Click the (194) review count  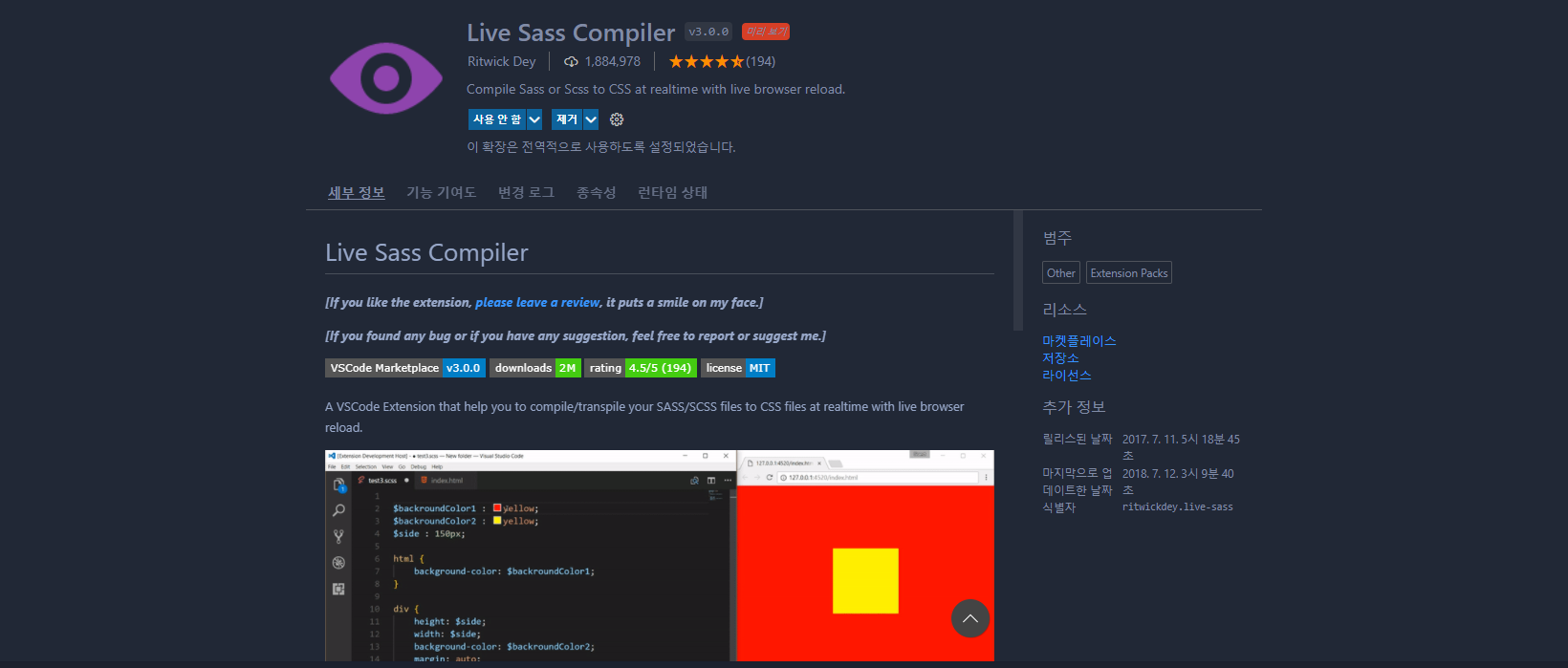pyautogui.click(x=761, y=61)
